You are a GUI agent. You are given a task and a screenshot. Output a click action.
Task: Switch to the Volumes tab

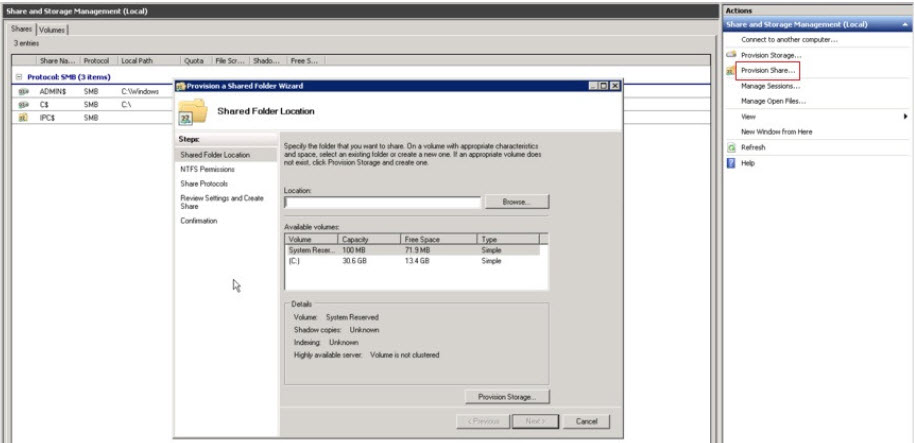pyautogui.click(x=53, y=30)
